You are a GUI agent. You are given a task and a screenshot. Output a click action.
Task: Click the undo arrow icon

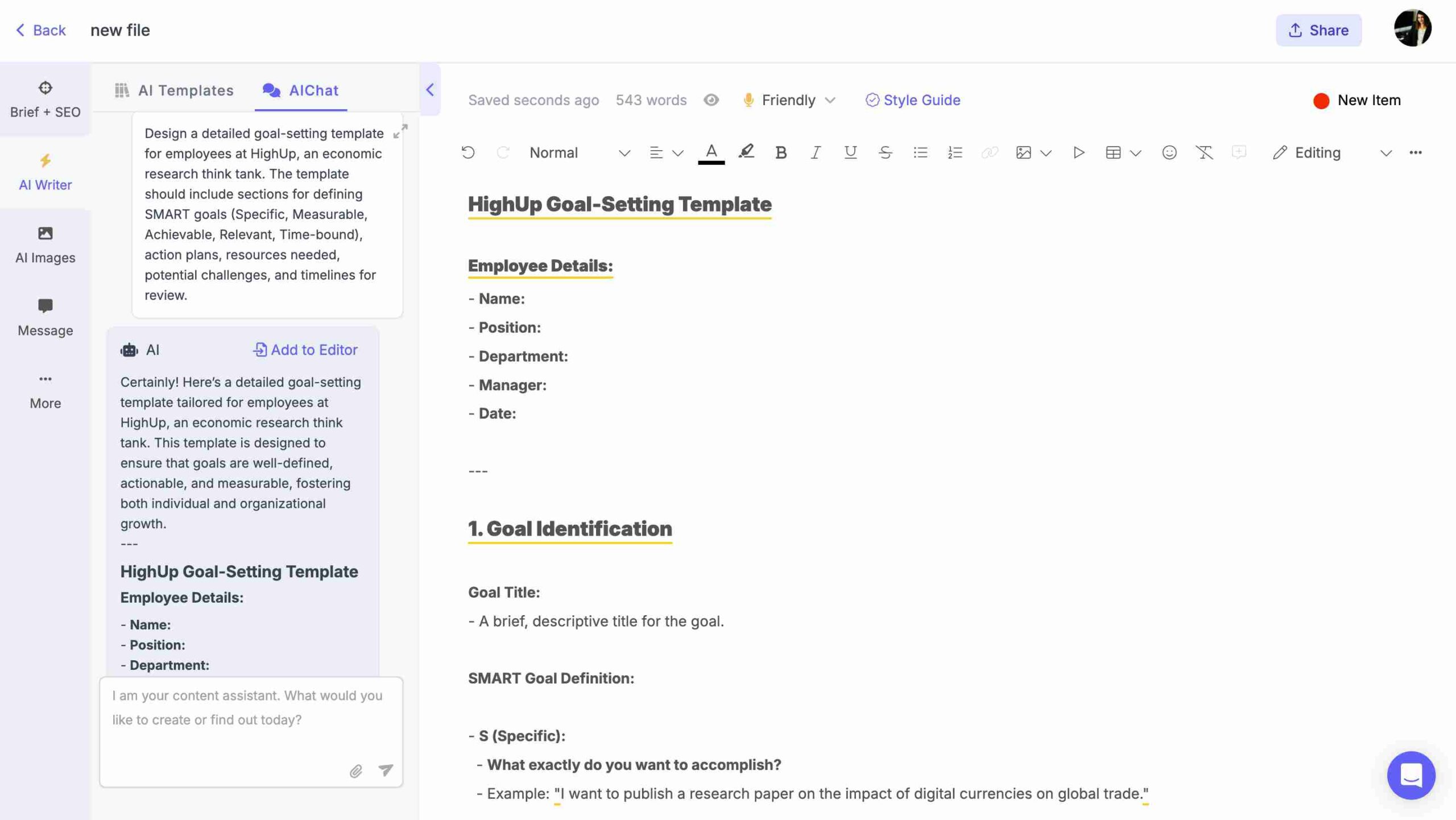[468, 152]
